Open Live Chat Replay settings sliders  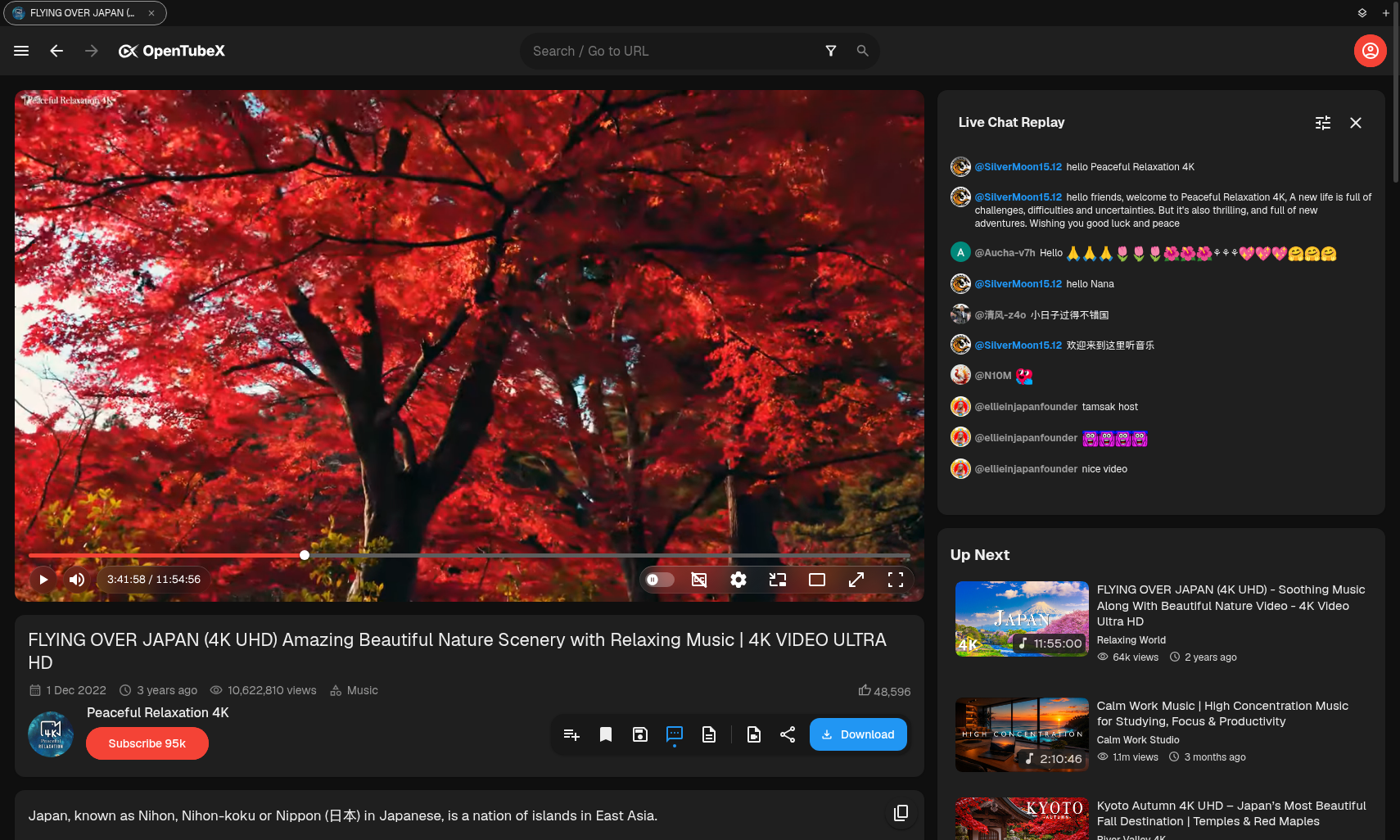pos(1323,123)
